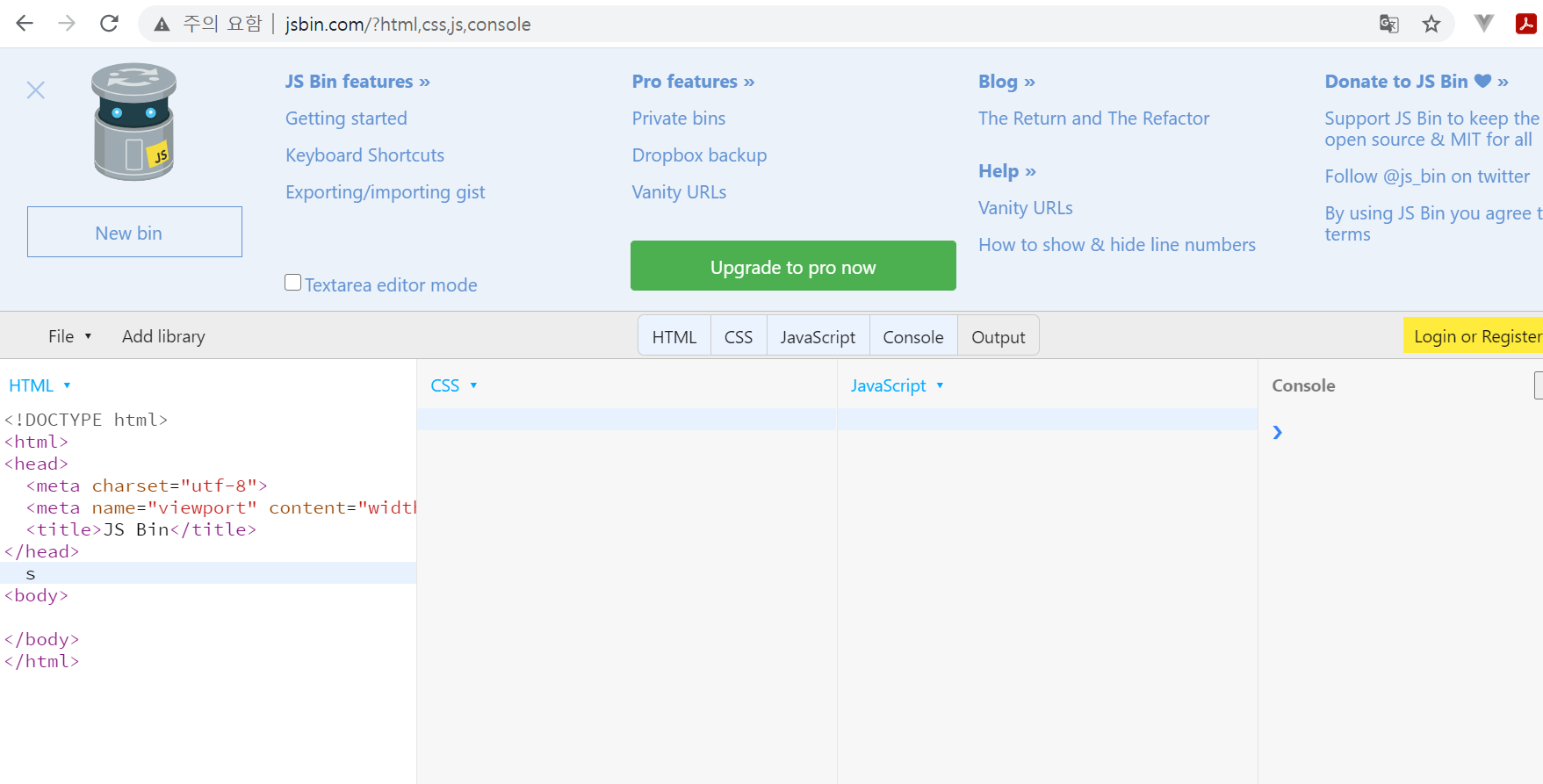Open the File dropdown menu

pos(70,336)
